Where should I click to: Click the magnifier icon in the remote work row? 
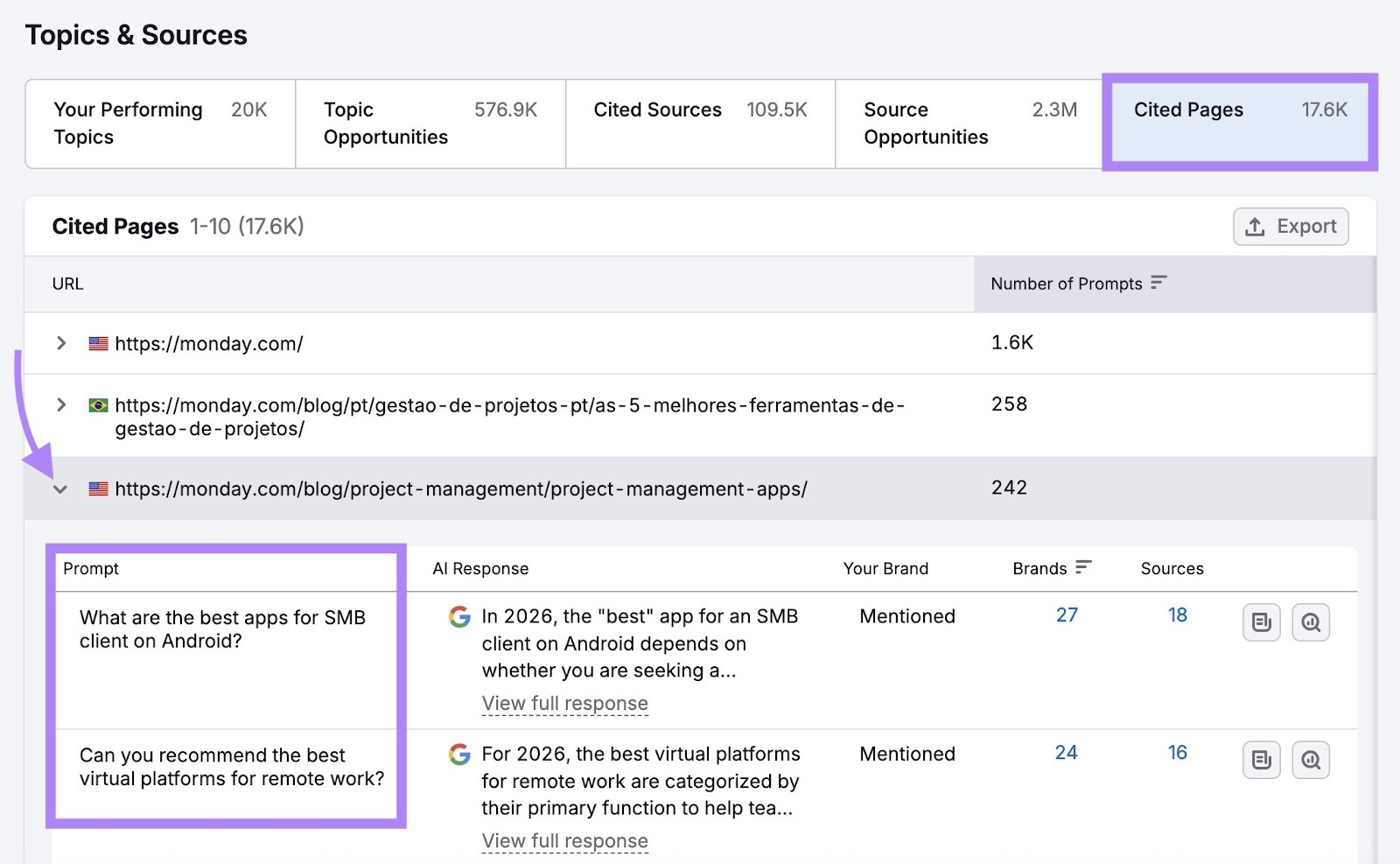click(x=1311, y=760)
